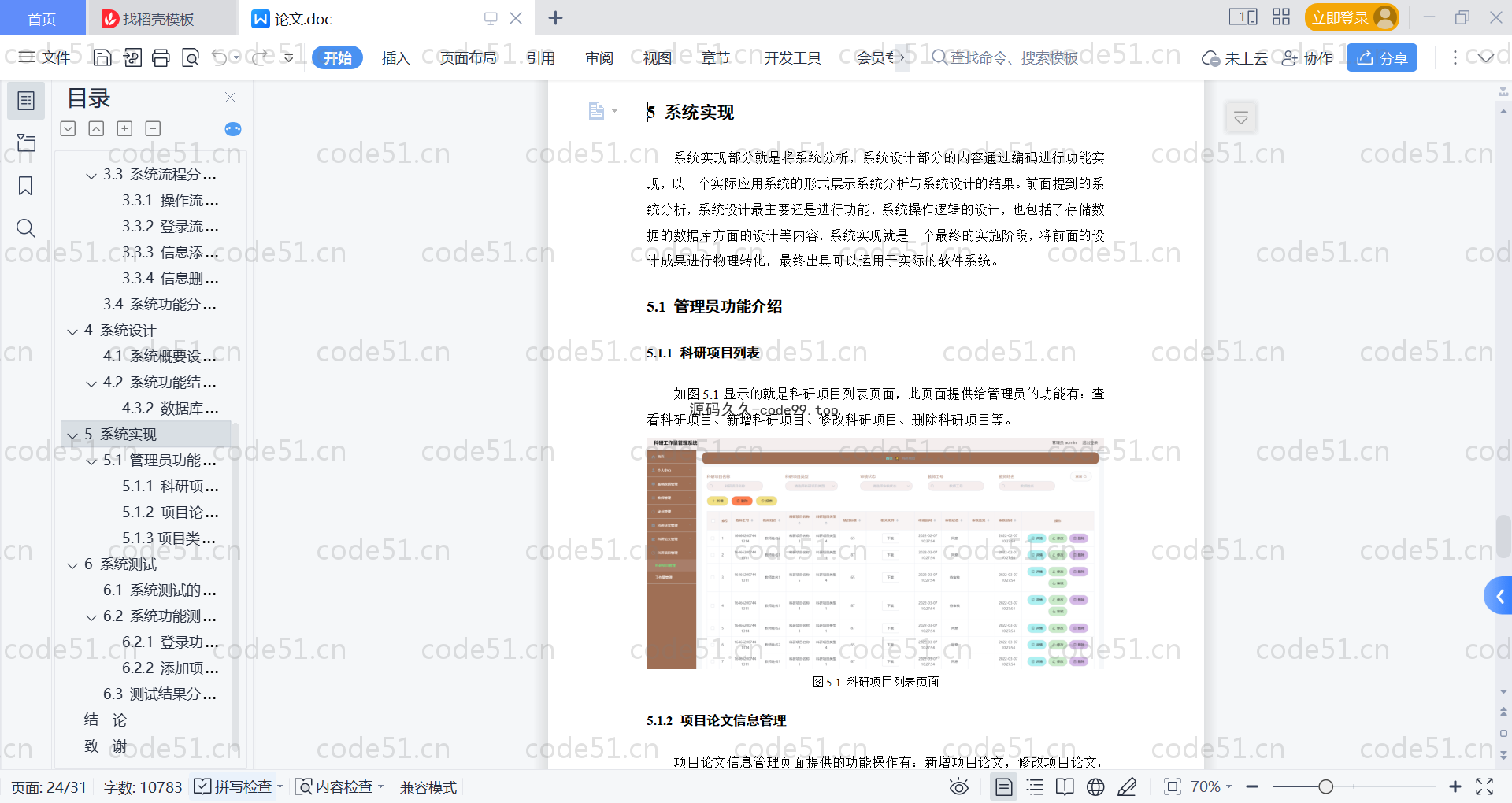
Task: Click the zoom out minus button
Action: [x=1252, y=786]
